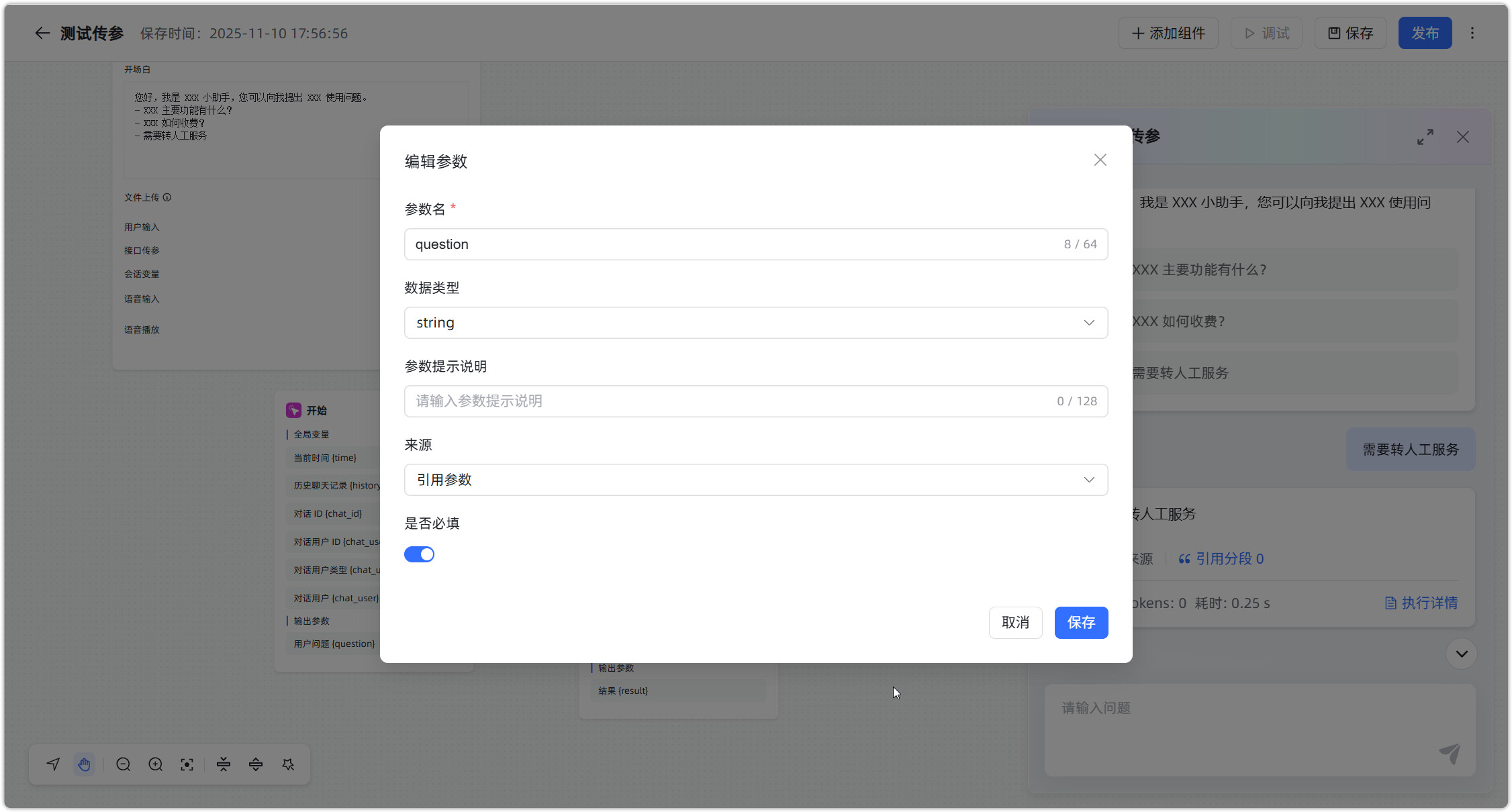Toggle the 是否必填 switch off
The height and width of the screenshot is (812, 1512).
[x=419, y=554]
